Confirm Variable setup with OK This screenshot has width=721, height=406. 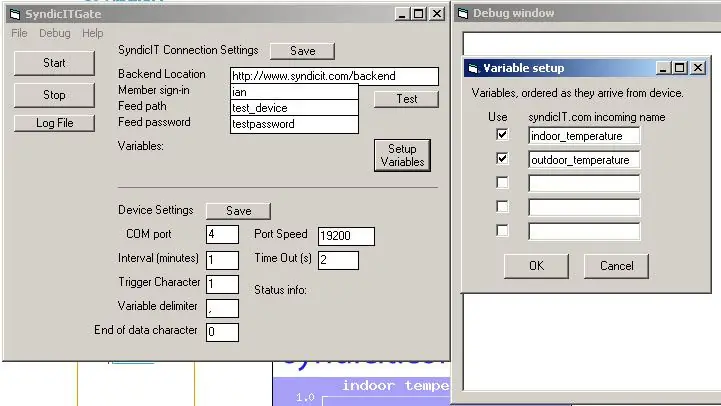click(536, 266)
